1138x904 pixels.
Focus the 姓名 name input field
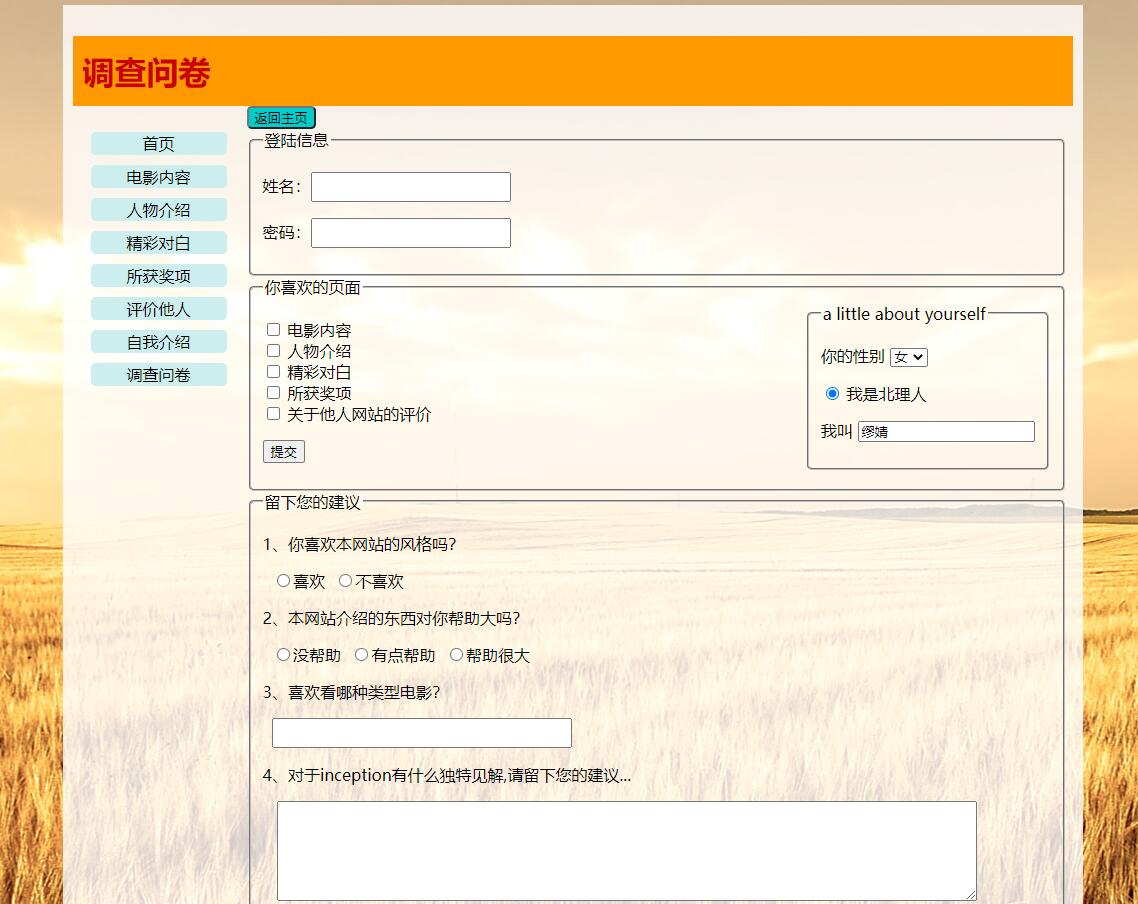tap(410, 187)
